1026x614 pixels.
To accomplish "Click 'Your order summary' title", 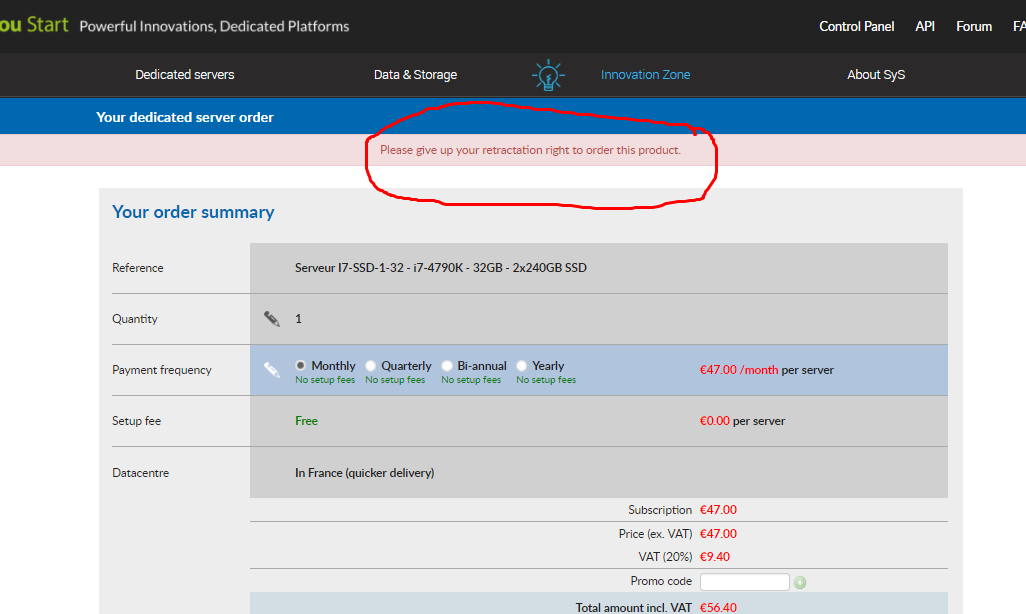I will coord(193,212).
